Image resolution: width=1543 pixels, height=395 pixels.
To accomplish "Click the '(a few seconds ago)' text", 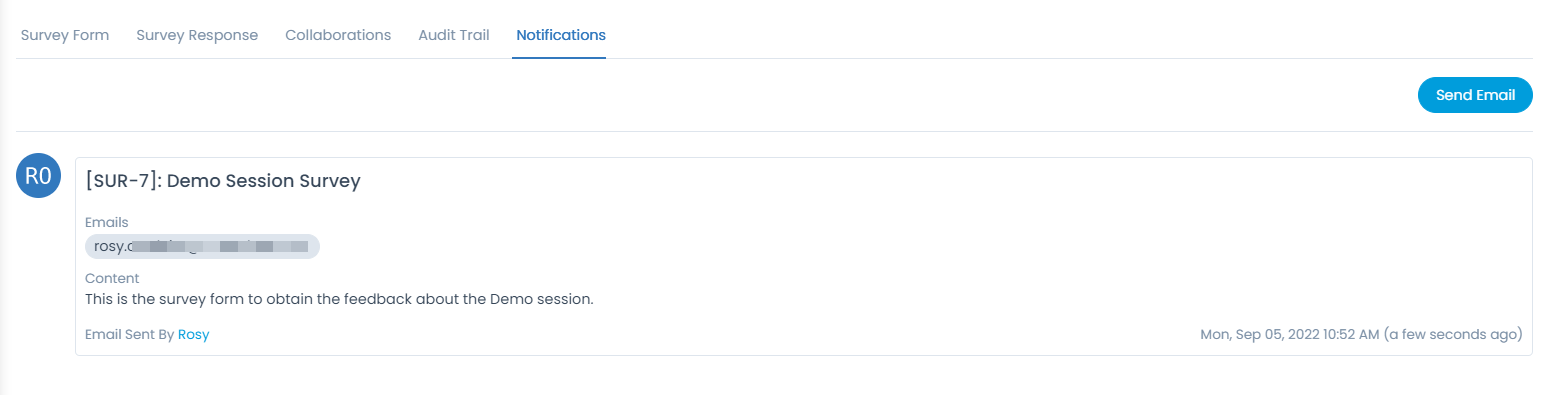I will point(1453,335).
